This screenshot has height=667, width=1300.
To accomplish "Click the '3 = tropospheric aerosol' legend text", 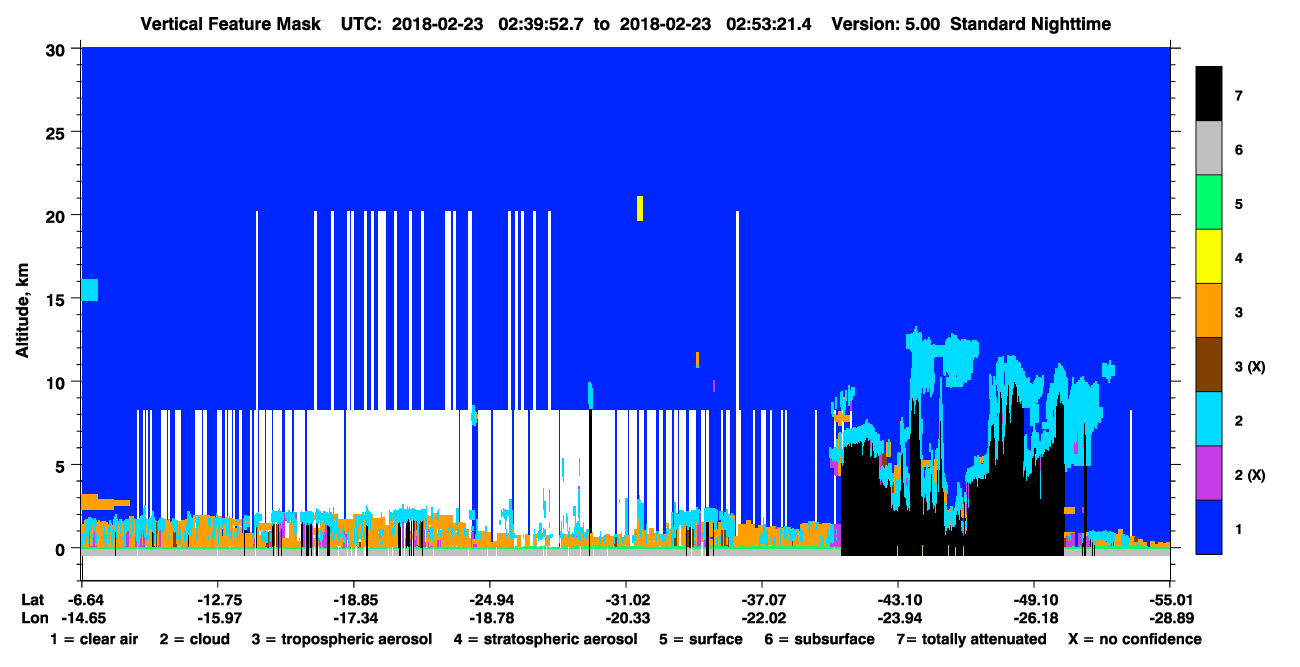I will pyautogui.click(x=342, y=639).
